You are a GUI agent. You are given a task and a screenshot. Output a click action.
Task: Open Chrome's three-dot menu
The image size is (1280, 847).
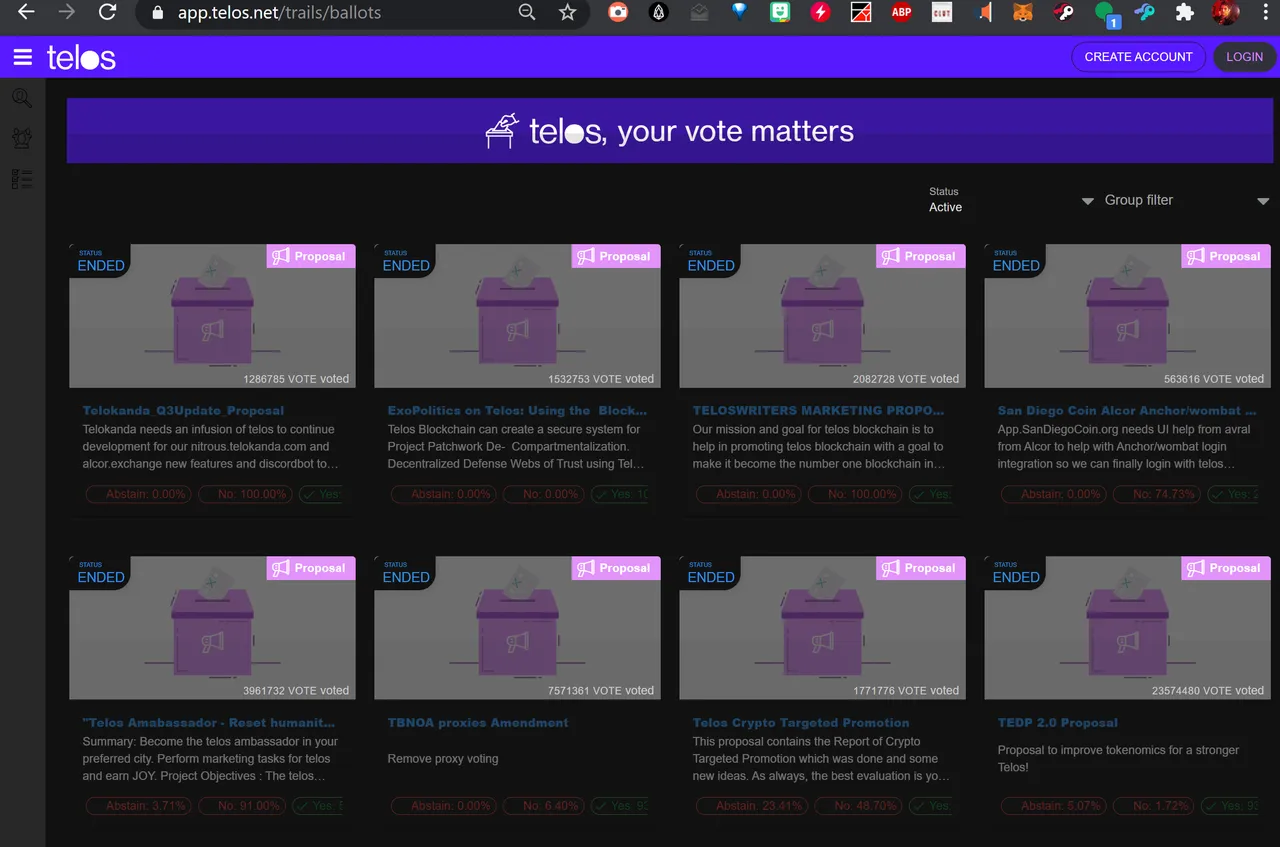pos(1265,13)
